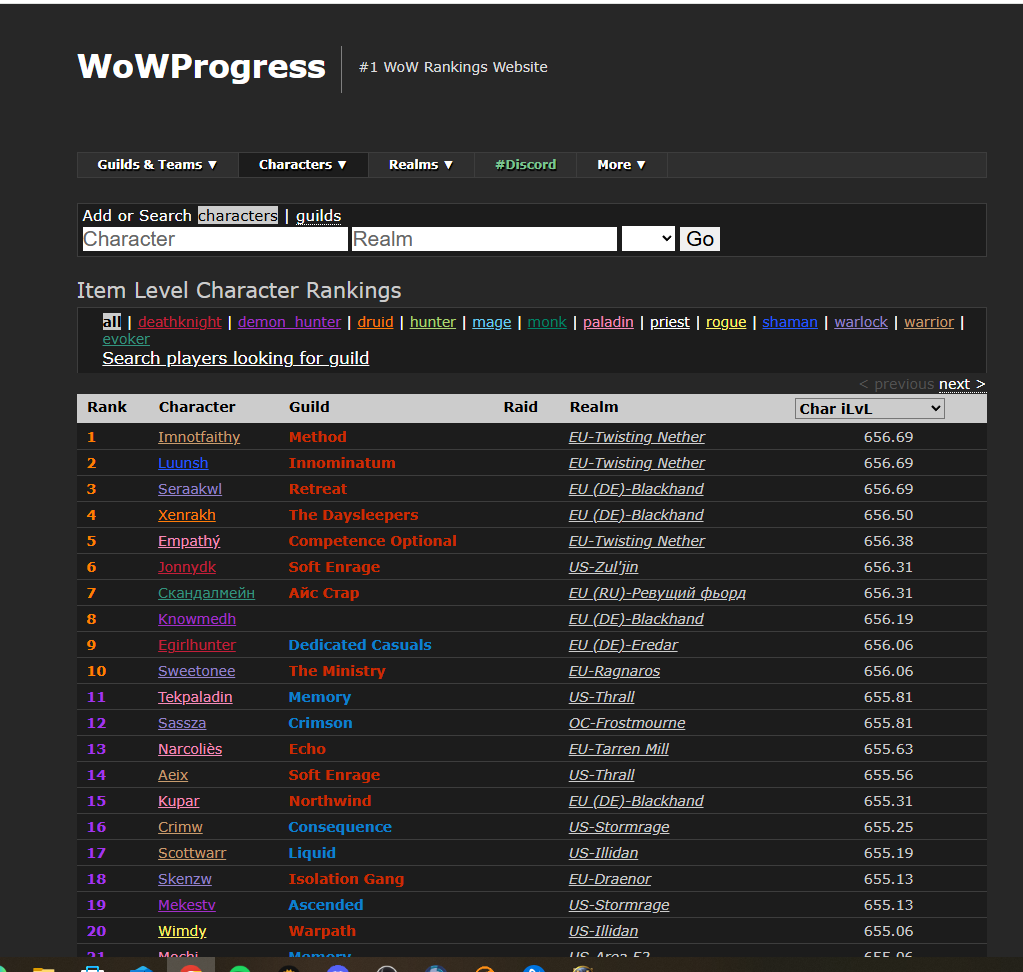Open character Wimdy's profile
Image resolution: width=1023 pixels, height=972 pixels.
182,931
